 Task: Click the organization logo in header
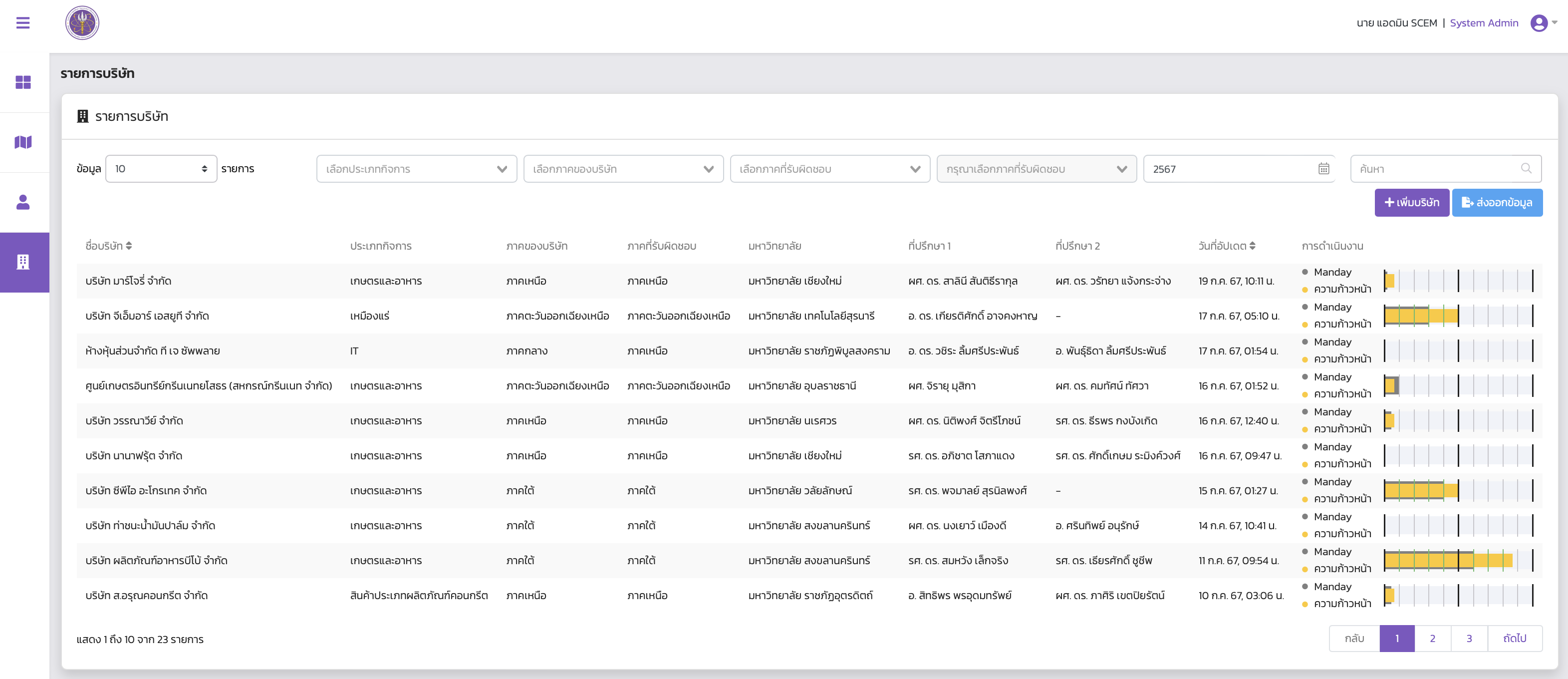click(x=82, y=23)
